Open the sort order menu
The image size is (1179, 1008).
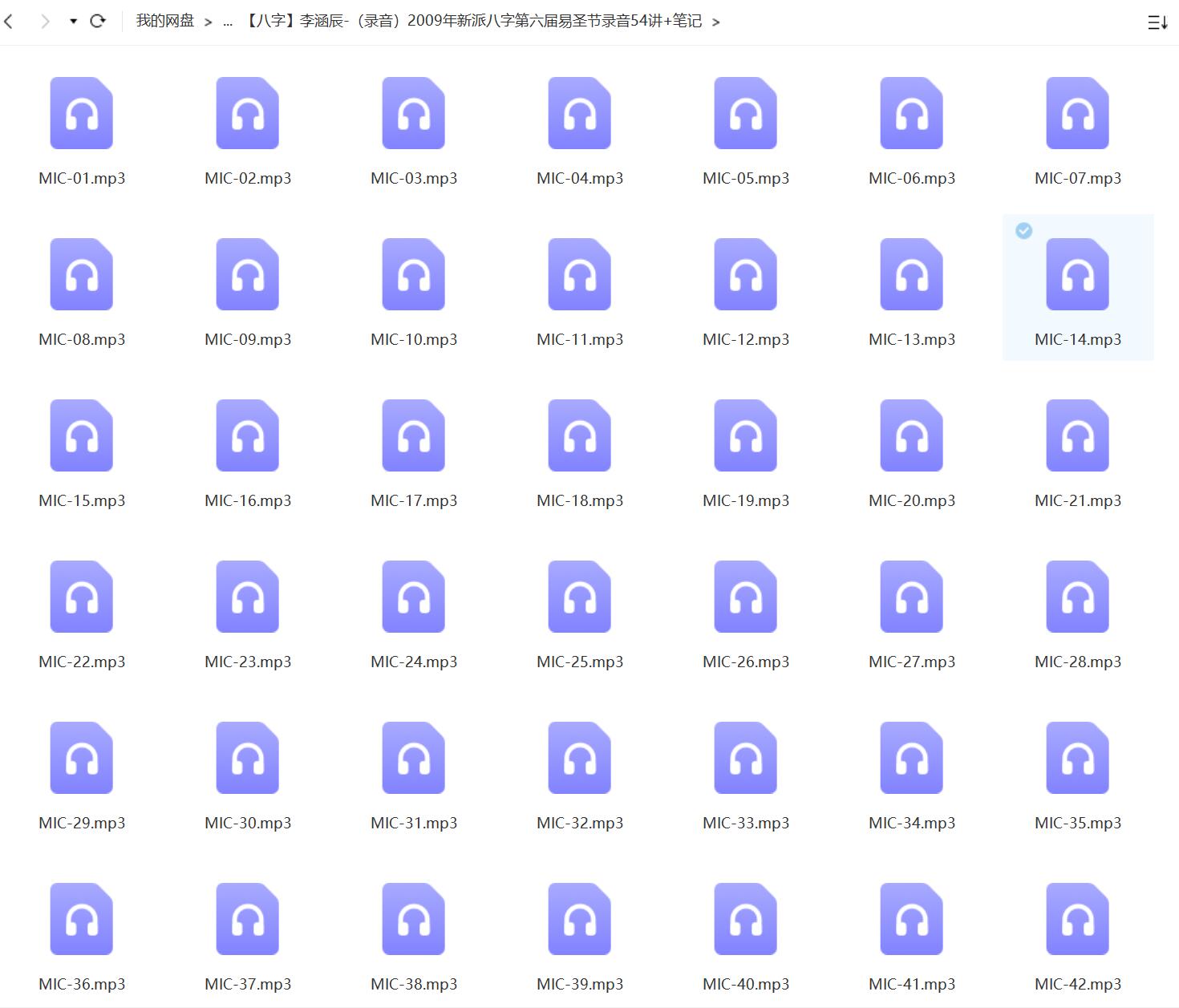[1157, 22]
